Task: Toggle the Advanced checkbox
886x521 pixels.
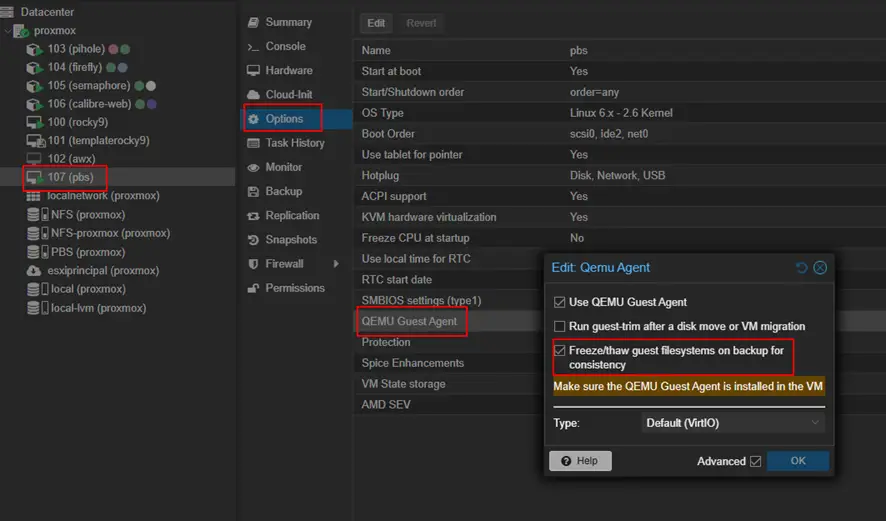Action: pyautogui.click(x=755, y=462)
